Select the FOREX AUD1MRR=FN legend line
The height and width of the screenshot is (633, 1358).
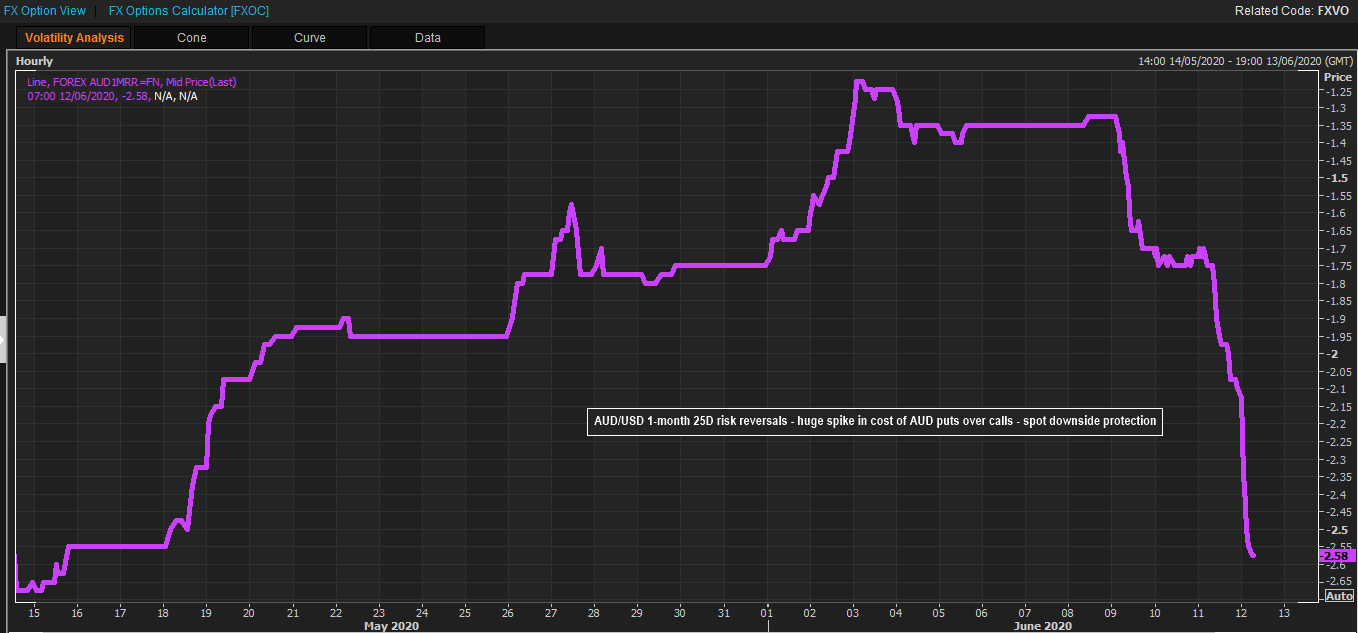(x=132, y=82)
